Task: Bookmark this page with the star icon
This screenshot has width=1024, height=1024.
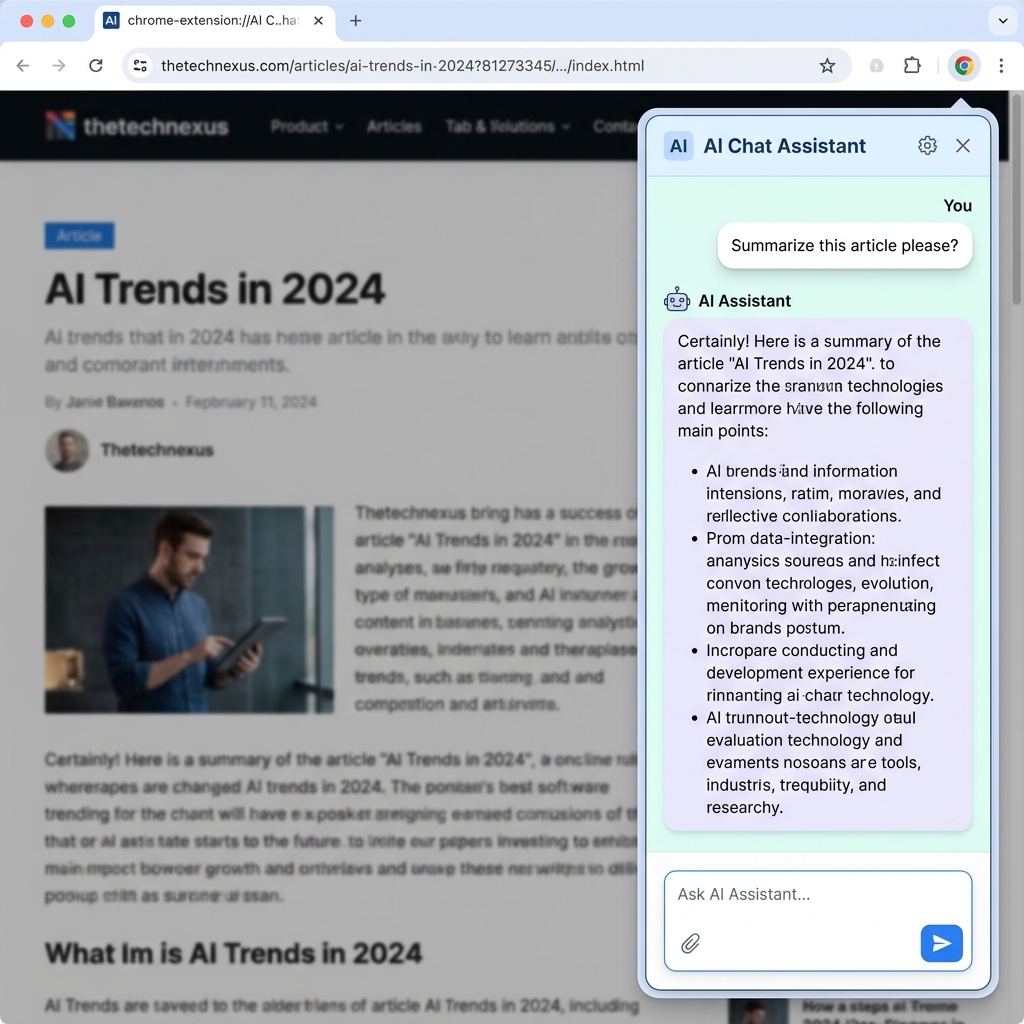Action: [827, 65]
